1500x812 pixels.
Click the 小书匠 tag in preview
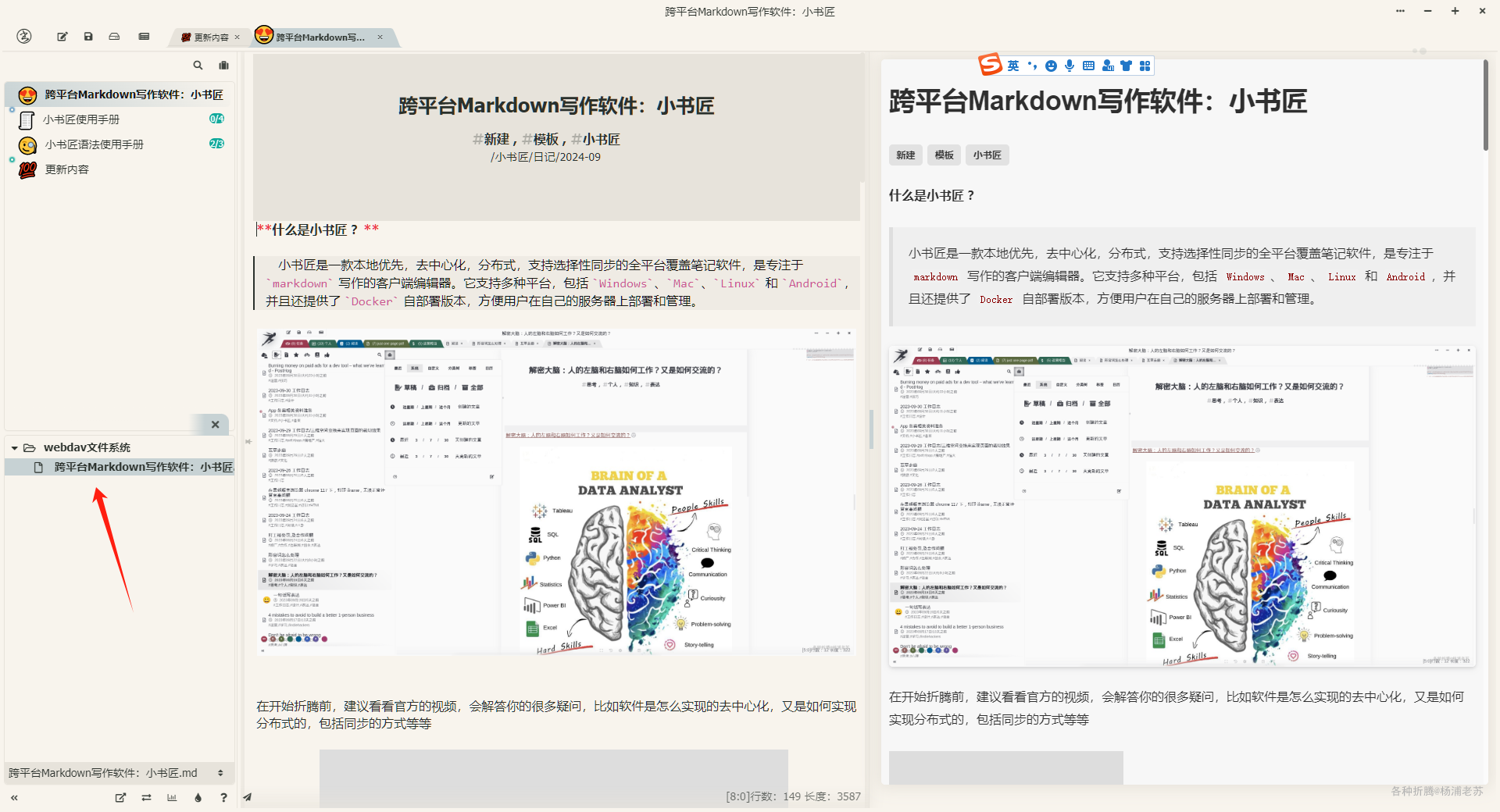point(987,155)
